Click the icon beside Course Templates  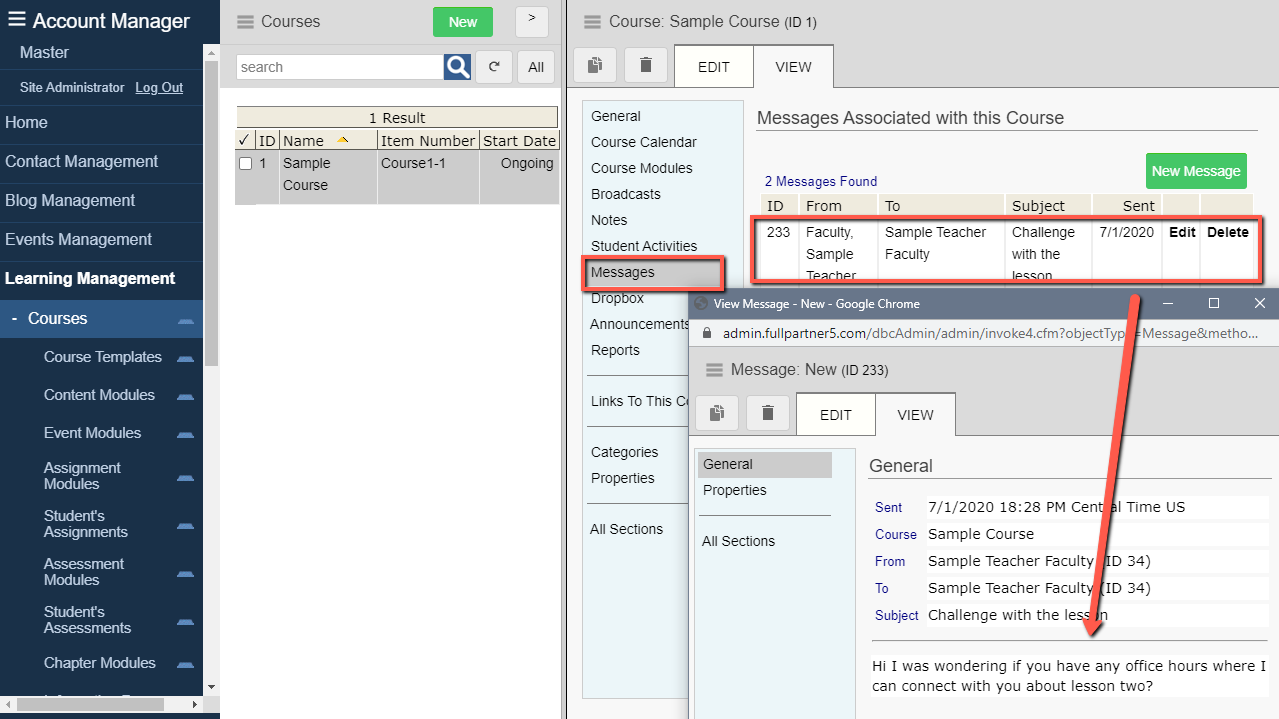(x=186, y=358)
